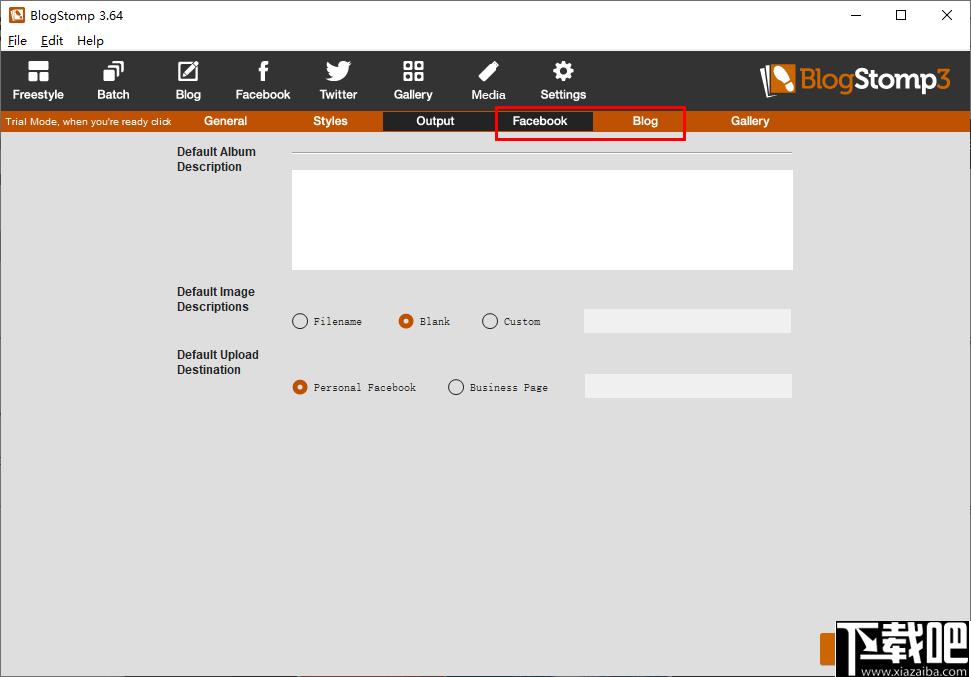
Task: Click the Trial Mode notice link
Action: 88,121
